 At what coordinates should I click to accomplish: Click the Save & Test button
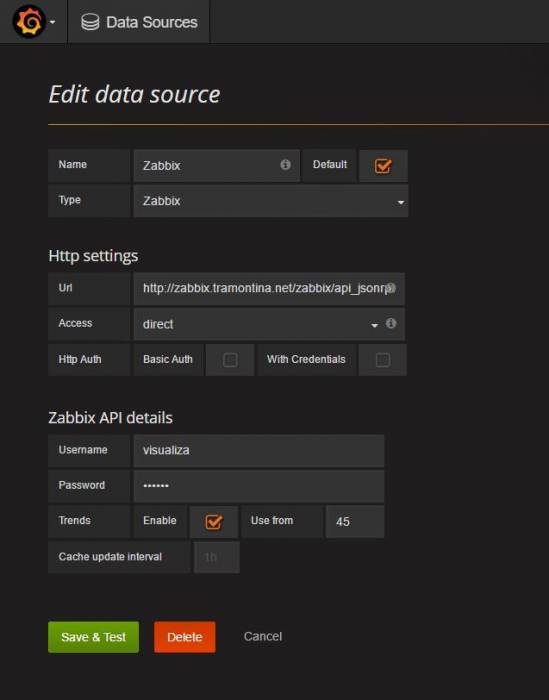click(x=93, y=637)
